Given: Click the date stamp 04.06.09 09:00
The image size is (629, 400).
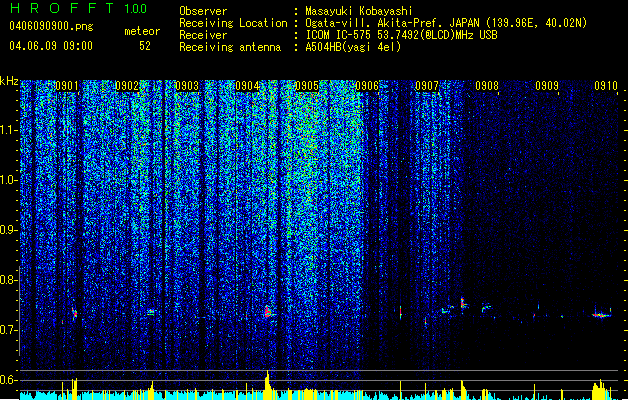Looking at the screenshot, I should (x=51, y=46).
